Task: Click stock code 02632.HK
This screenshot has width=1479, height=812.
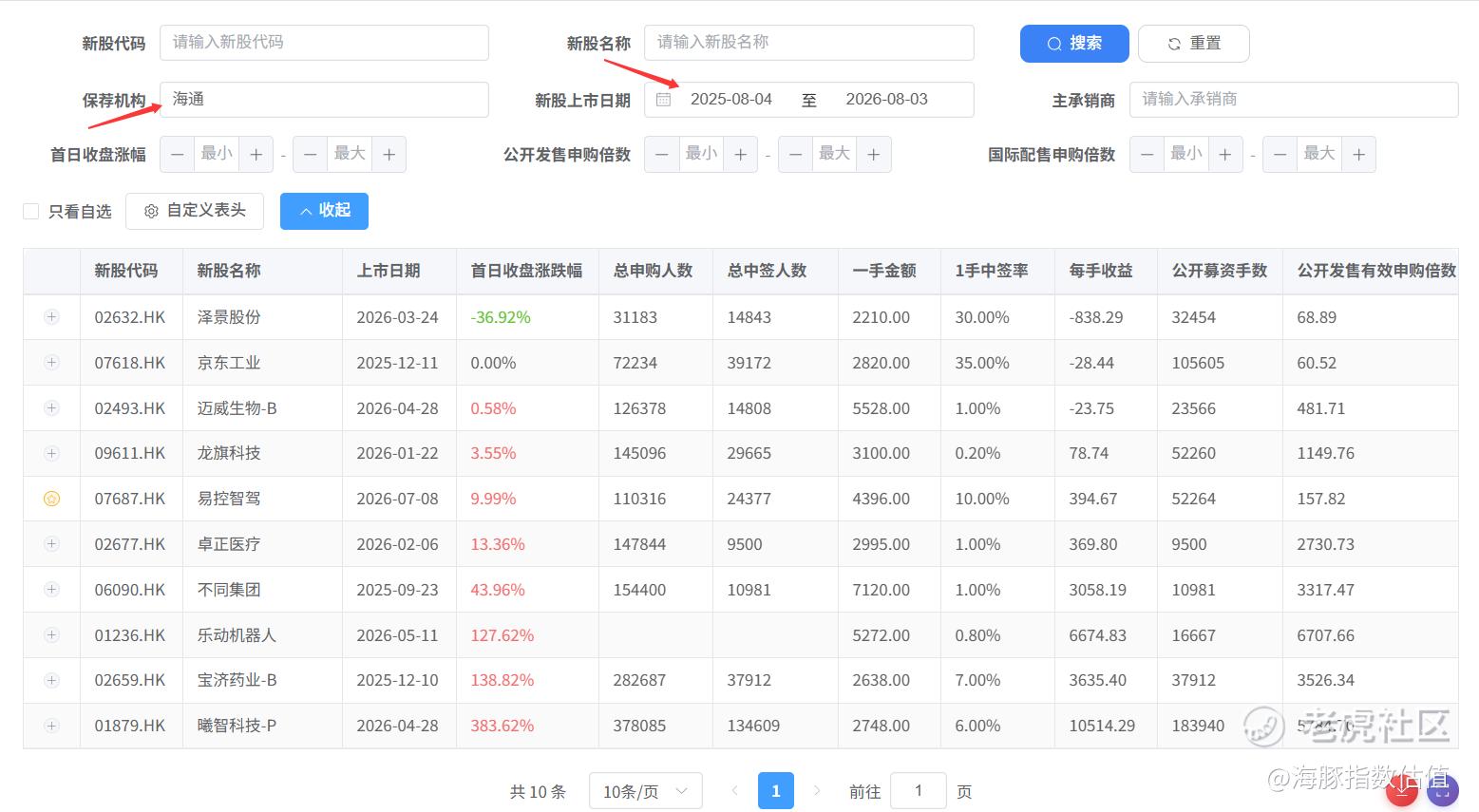Action: pos(130,318)
